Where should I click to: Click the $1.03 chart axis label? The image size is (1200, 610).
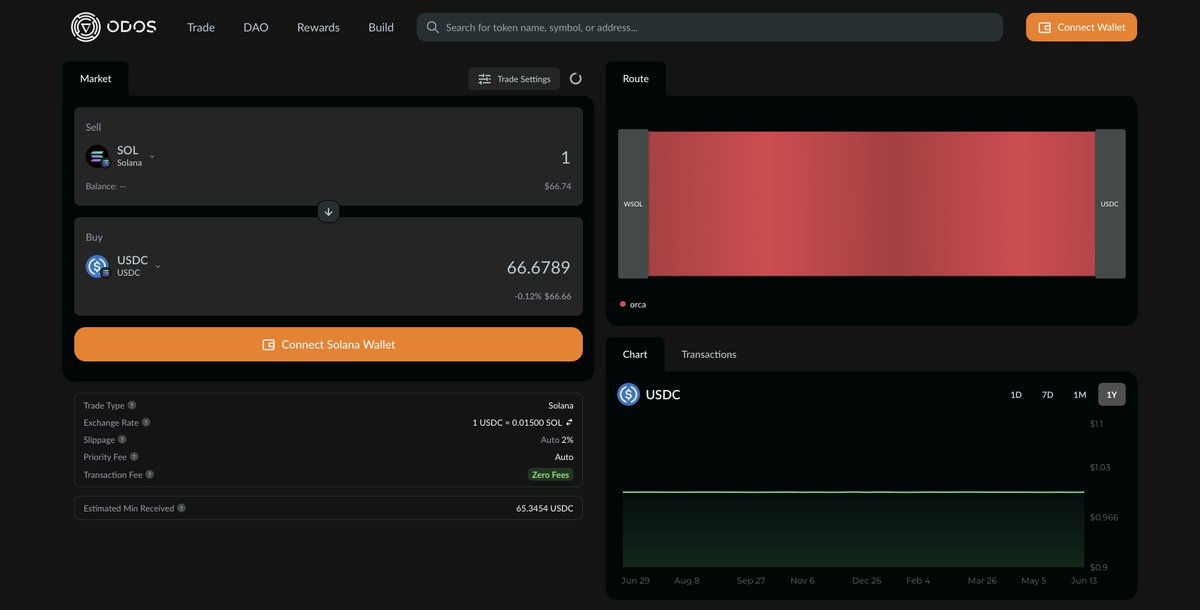click(x=1101, y=467)
